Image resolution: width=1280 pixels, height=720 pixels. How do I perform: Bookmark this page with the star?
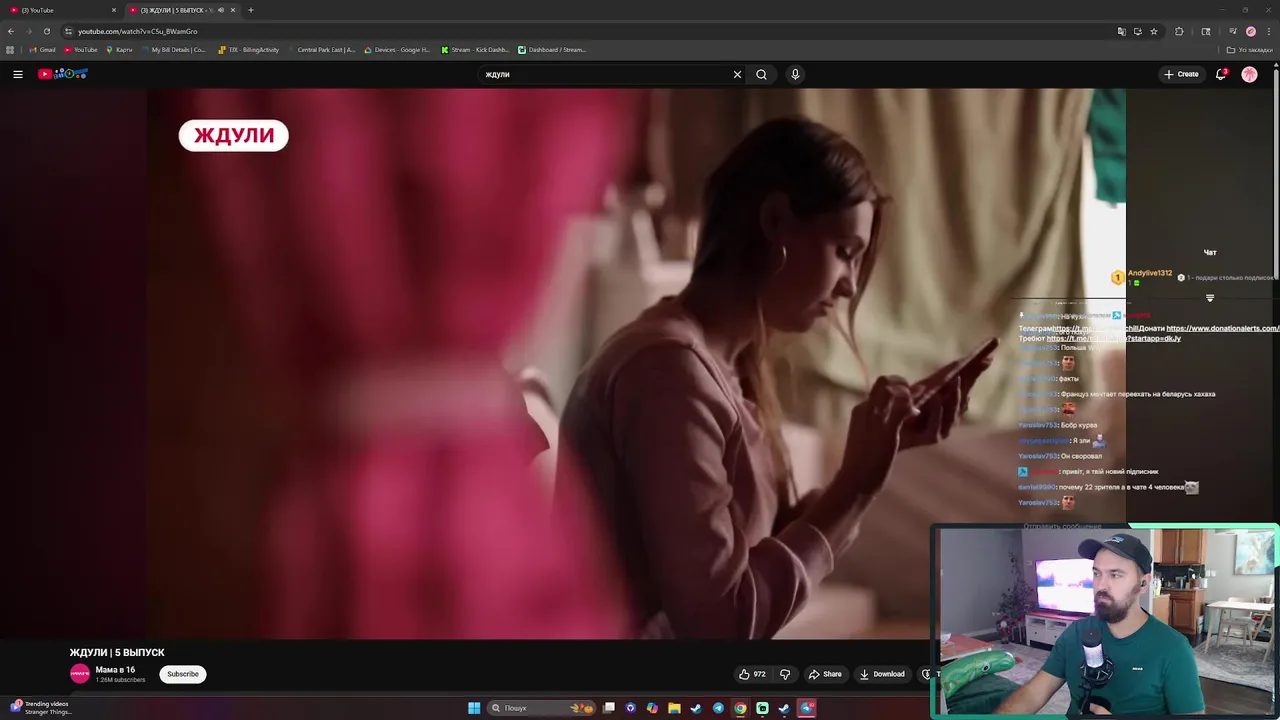1154,31
